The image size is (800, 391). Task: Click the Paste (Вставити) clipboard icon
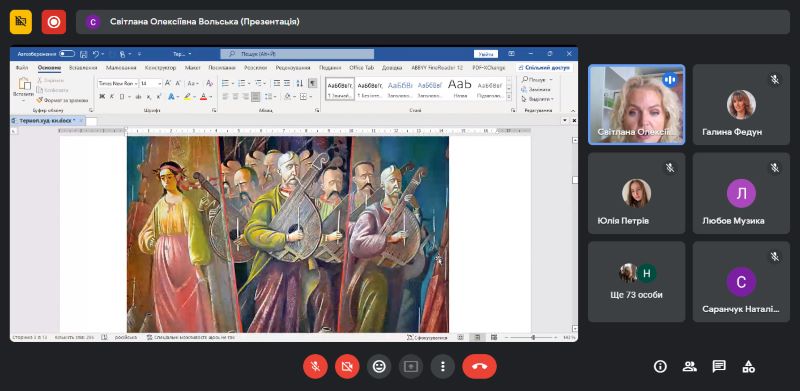click(23, 84)
